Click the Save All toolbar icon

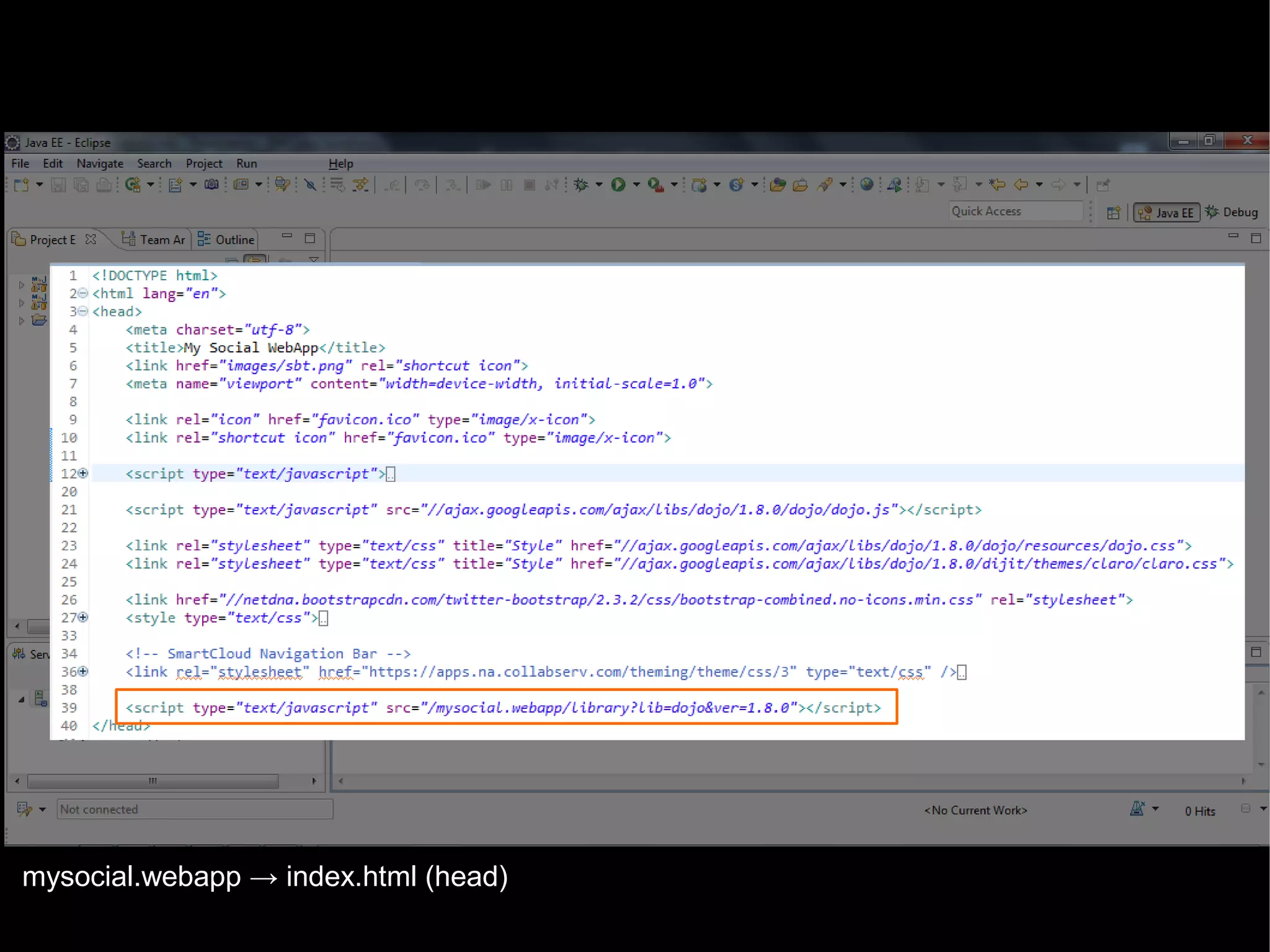81,185
